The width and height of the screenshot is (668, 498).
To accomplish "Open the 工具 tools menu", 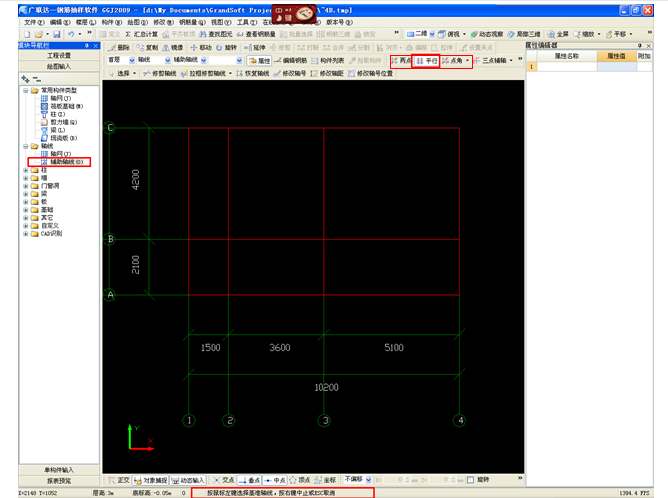I will coord(247,22).
